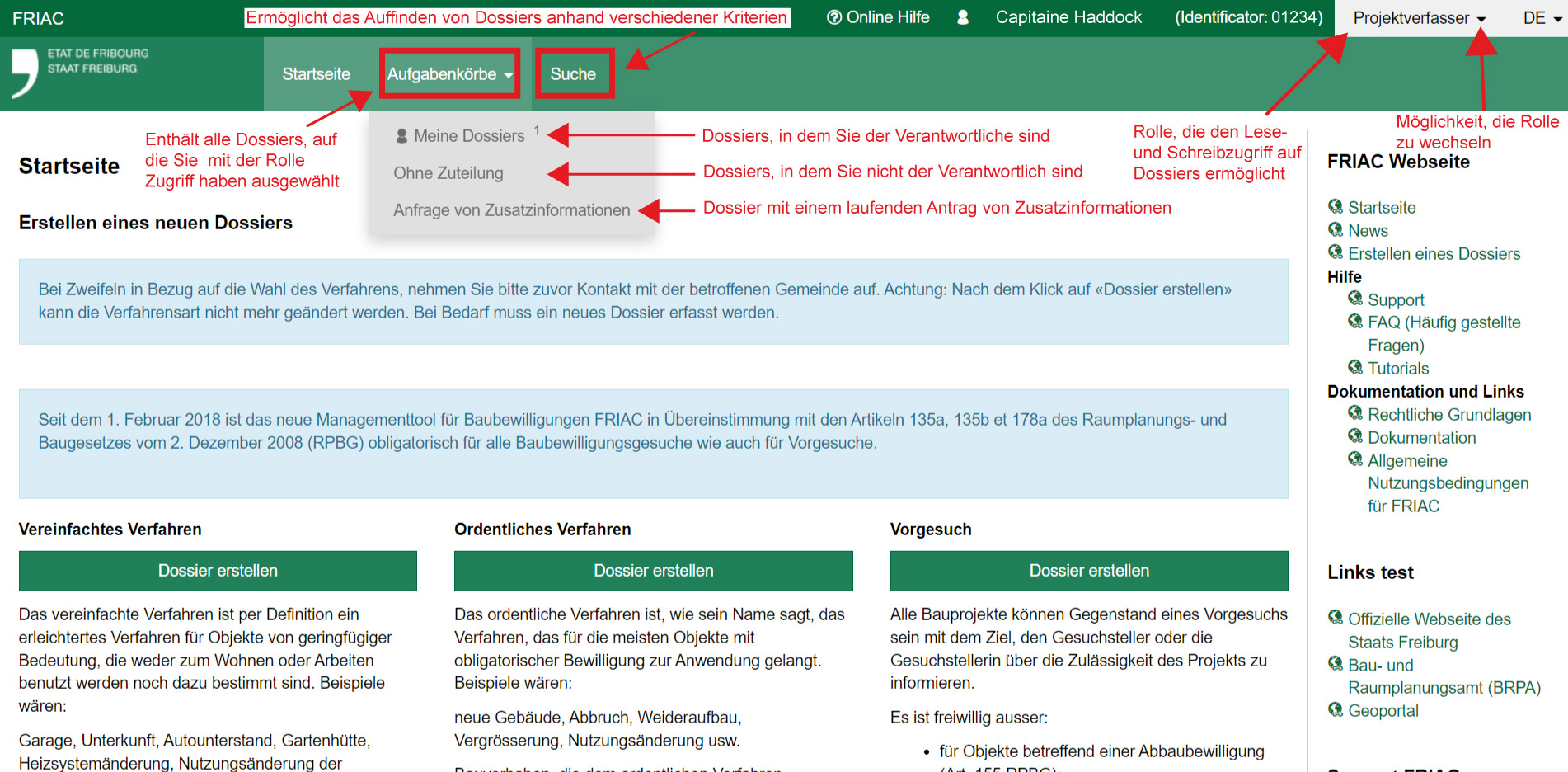Go to Startseite in the navigation bar
This screenshot has width=1568, height=772.
pyautogui.click(x=316, y=74)
